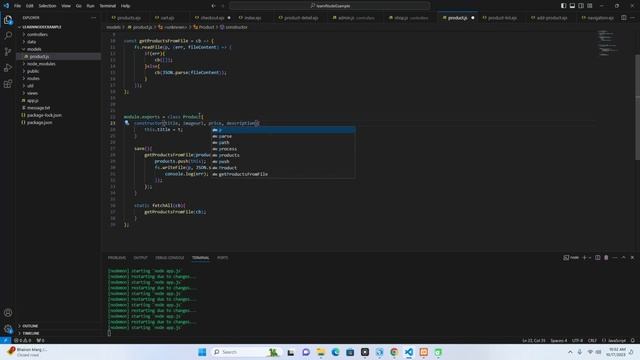This screenshot has width=640, height=360.
Task: Open the Help menu
Action: pyautogui.click(x=125, y=6)
